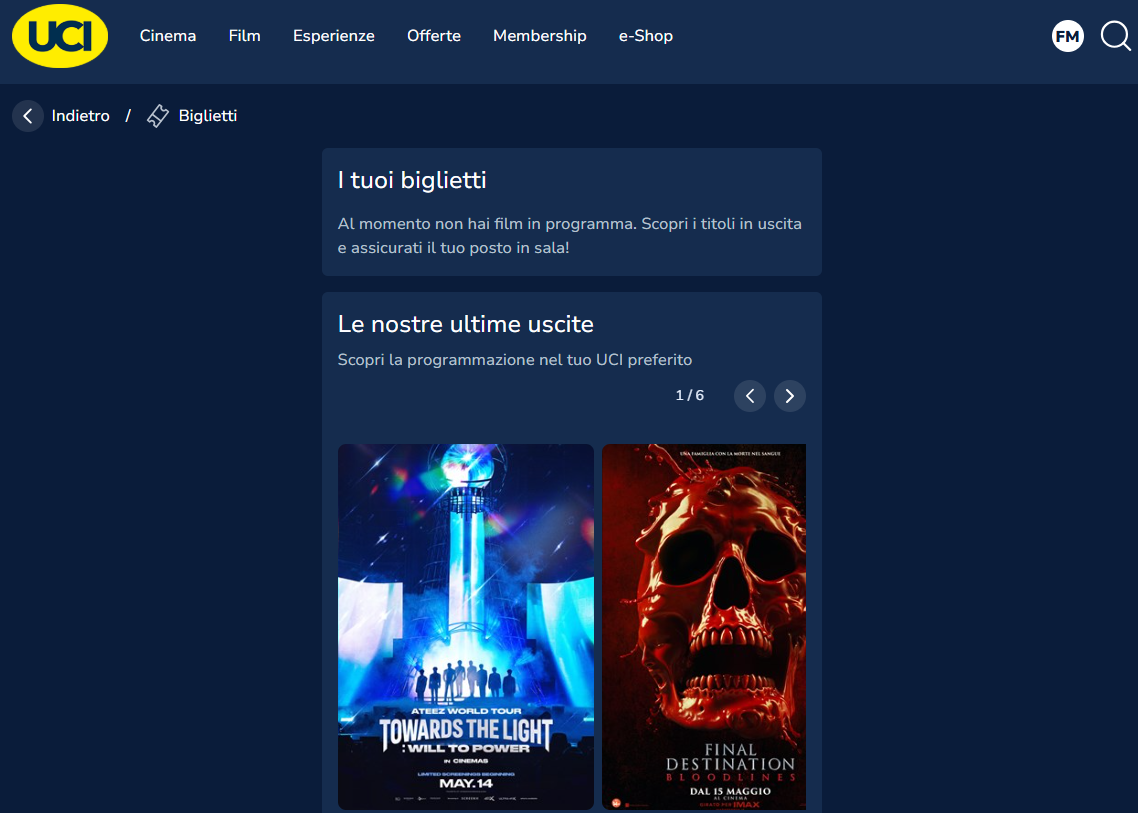
Task: Go to previous slide in carousel
Action: 750,396
